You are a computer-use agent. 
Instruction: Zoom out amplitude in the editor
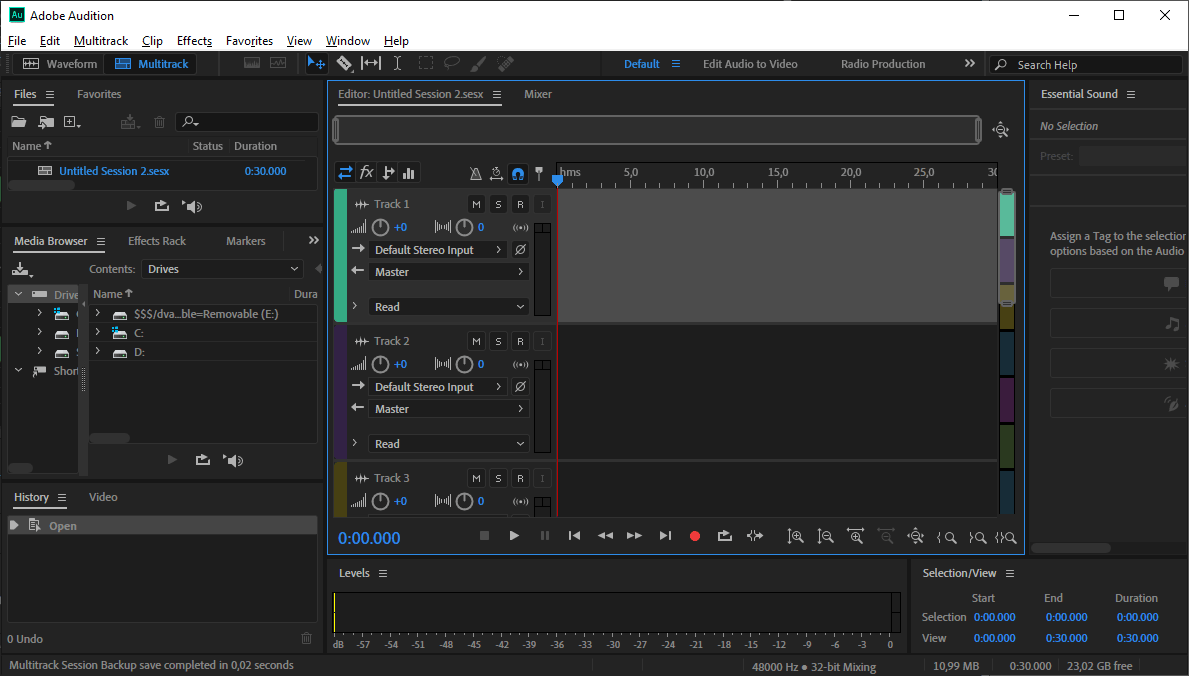(825, 536)
